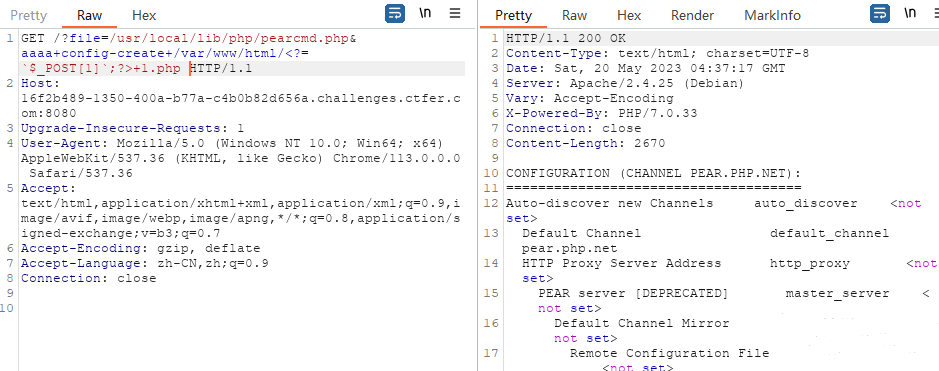Click the Host header name
The height and width of the screenshot is (371, 939).
point(40,83)
